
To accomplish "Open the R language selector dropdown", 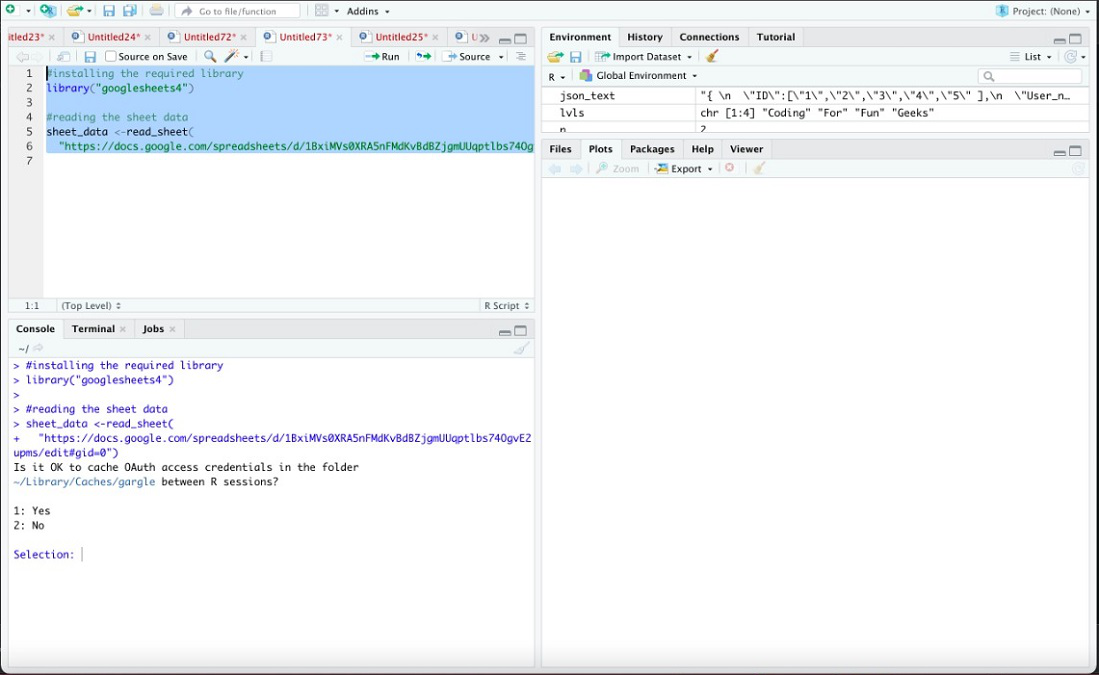I will tap(557, 76).
